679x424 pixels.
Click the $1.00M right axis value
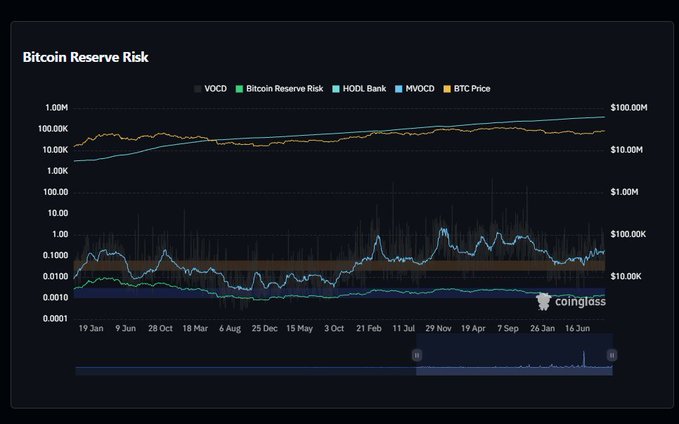624,192
